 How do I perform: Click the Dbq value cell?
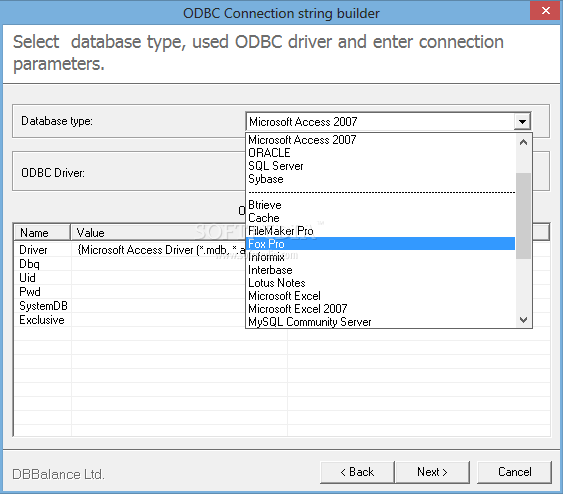coord(159,264)
